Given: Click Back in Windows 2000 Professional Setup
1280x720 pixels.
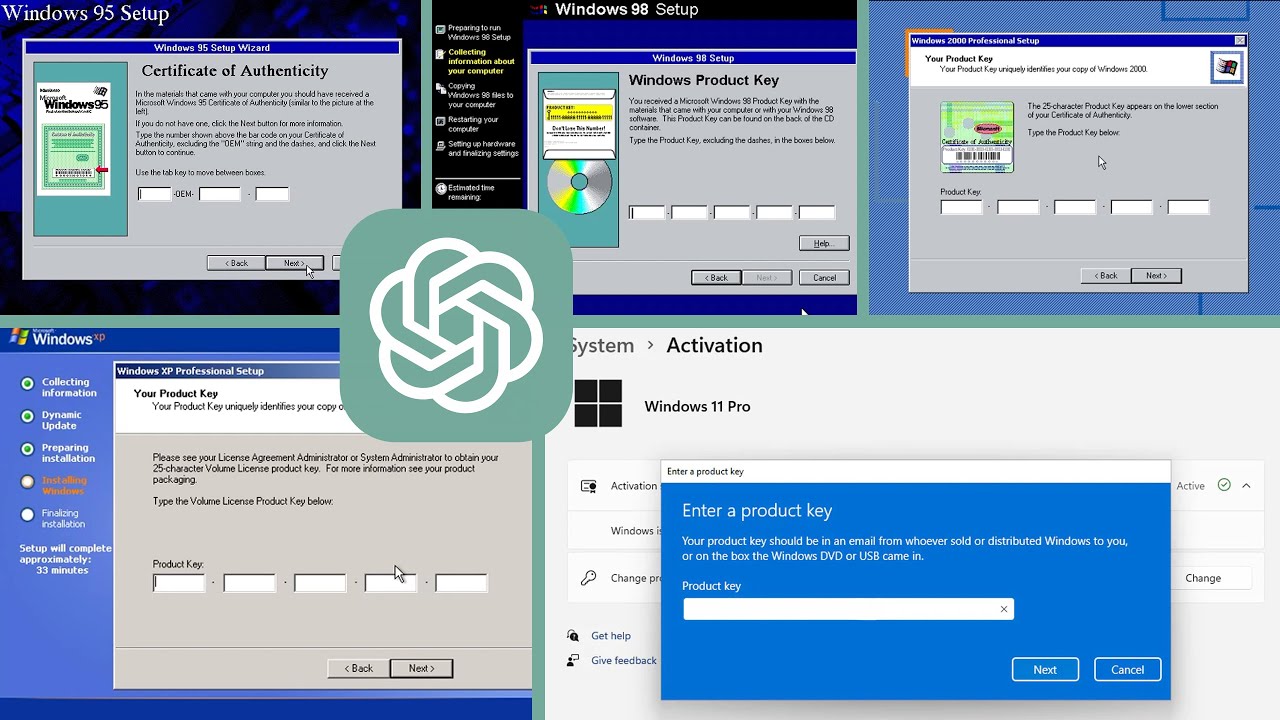Looking at the screenshot, I should coord(1105,275).
